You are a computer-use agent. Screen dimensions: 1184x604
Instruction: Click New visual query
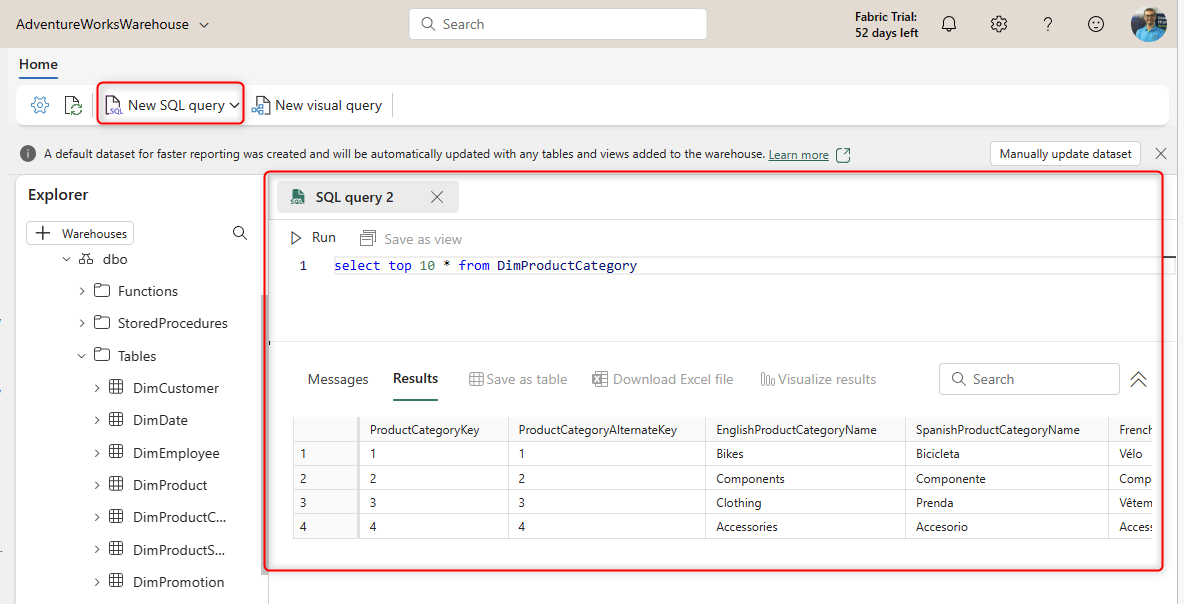[317, 105]
